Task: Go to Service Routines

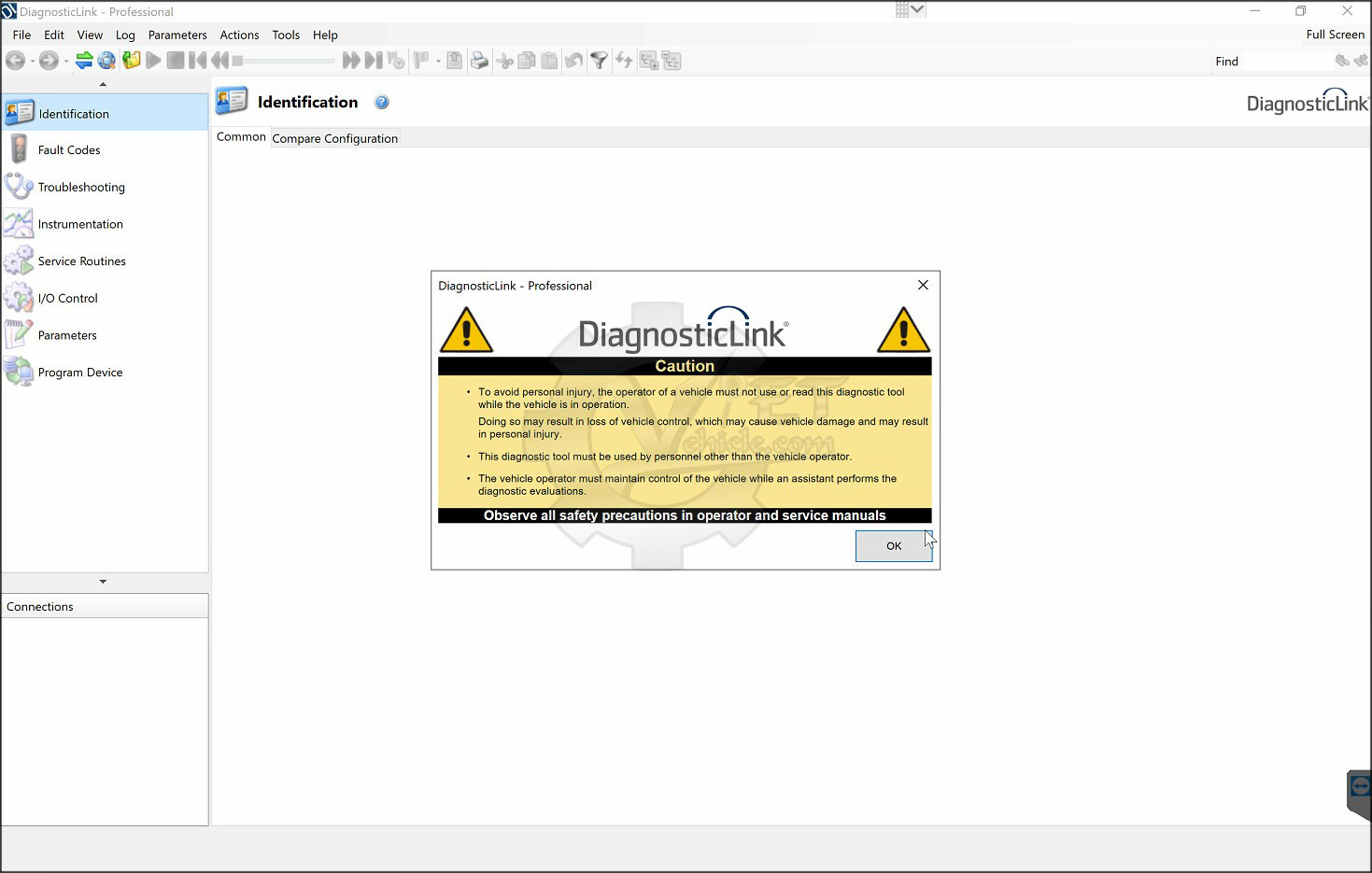Action: click(81, 260)
